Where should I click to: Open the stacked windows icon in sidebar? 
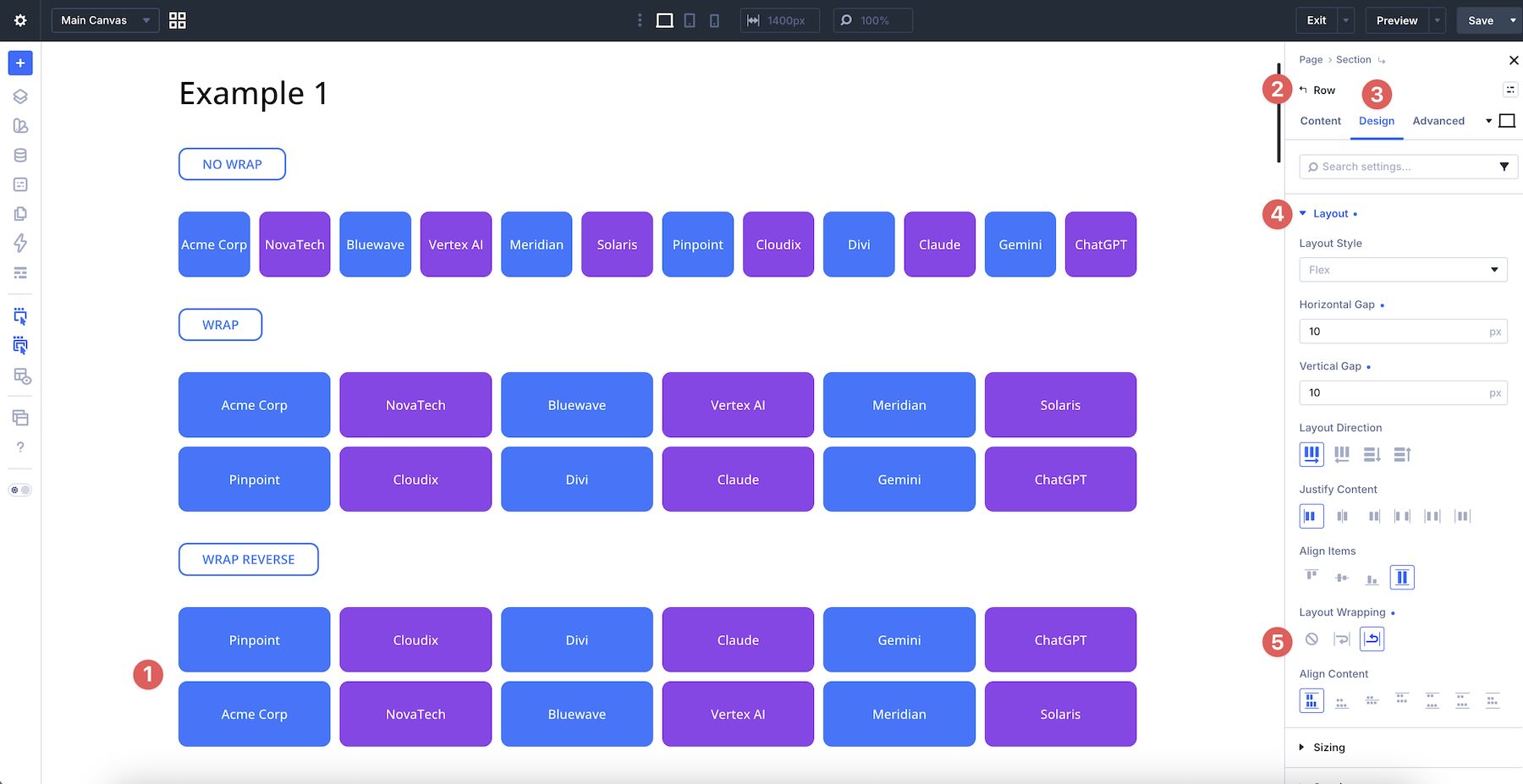coord(20,418)
